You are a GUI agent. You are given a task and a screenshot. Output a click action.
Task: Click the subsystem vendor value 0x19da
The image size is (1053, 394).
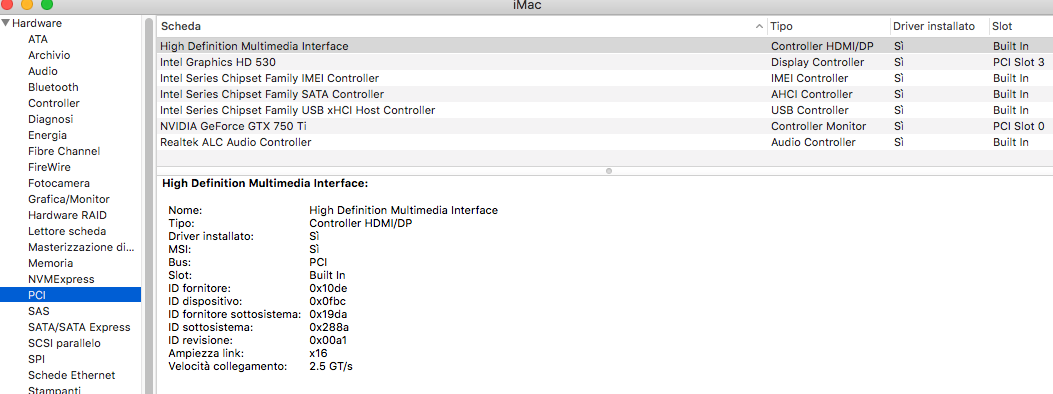point(328,314)
